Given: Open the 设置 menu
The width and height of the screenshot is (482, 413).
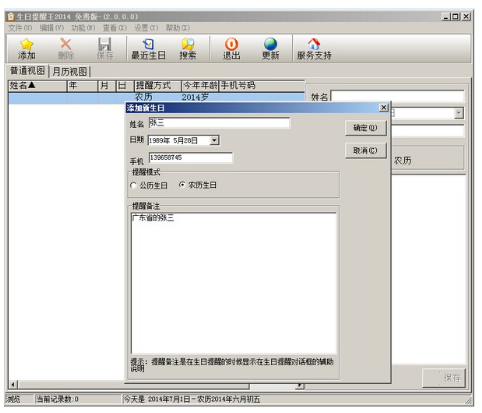Looking at the screenshot, I should [146, 28].
